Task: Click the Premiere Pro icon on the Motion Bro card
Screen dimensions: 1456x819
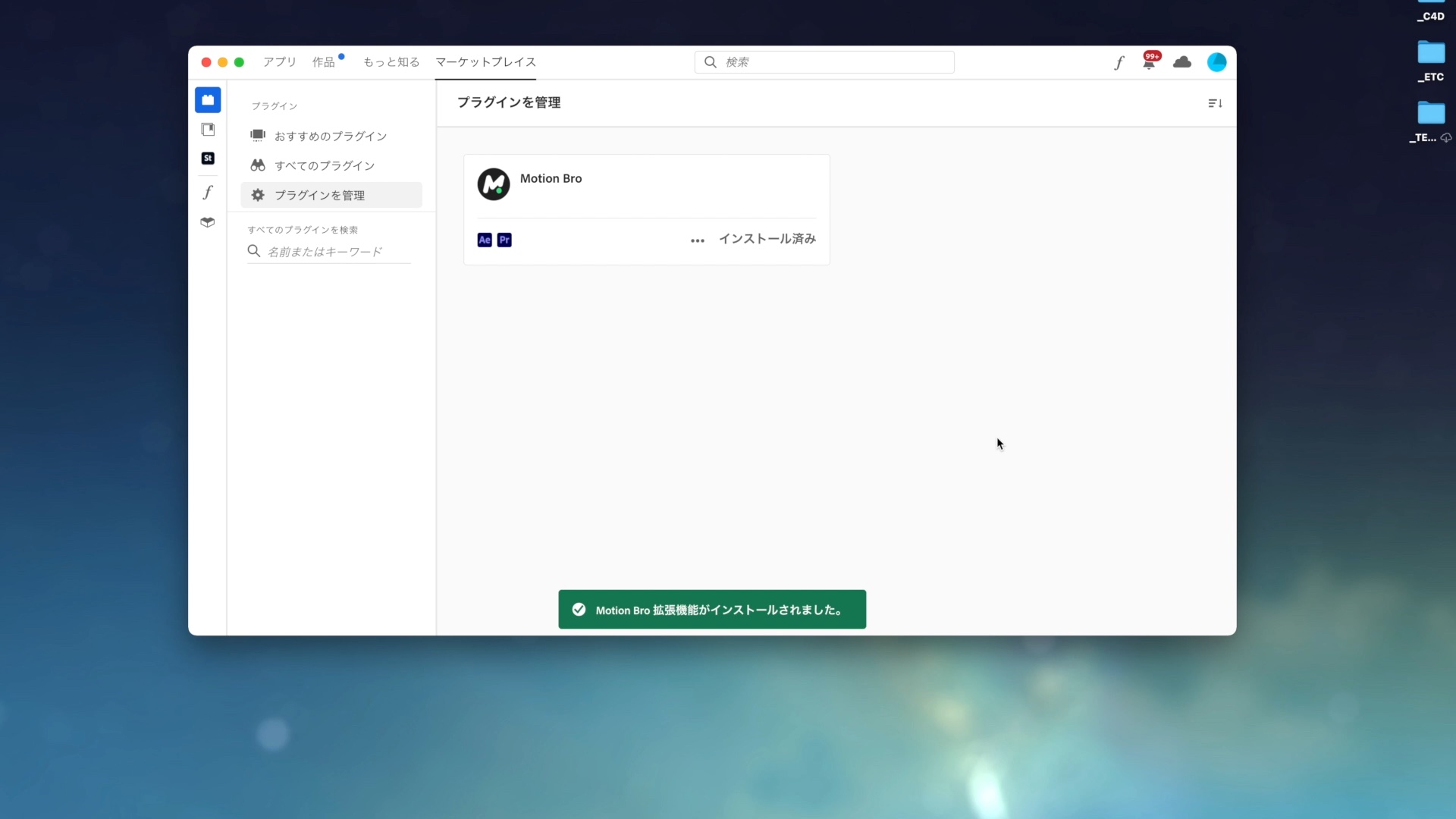Action: pyautogui.click(x=504, y=240)
